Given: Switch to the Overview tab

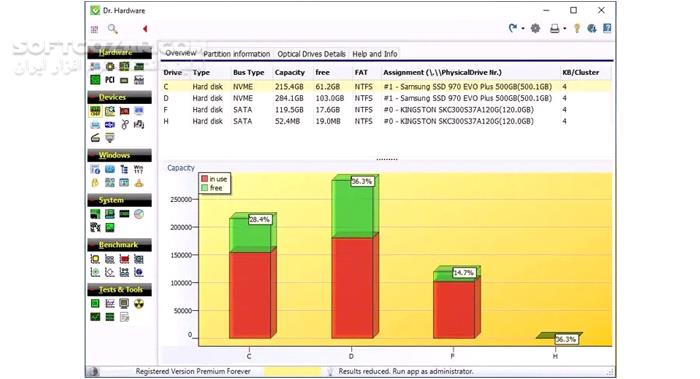Looking at the screenshot, I should [181, 53].
